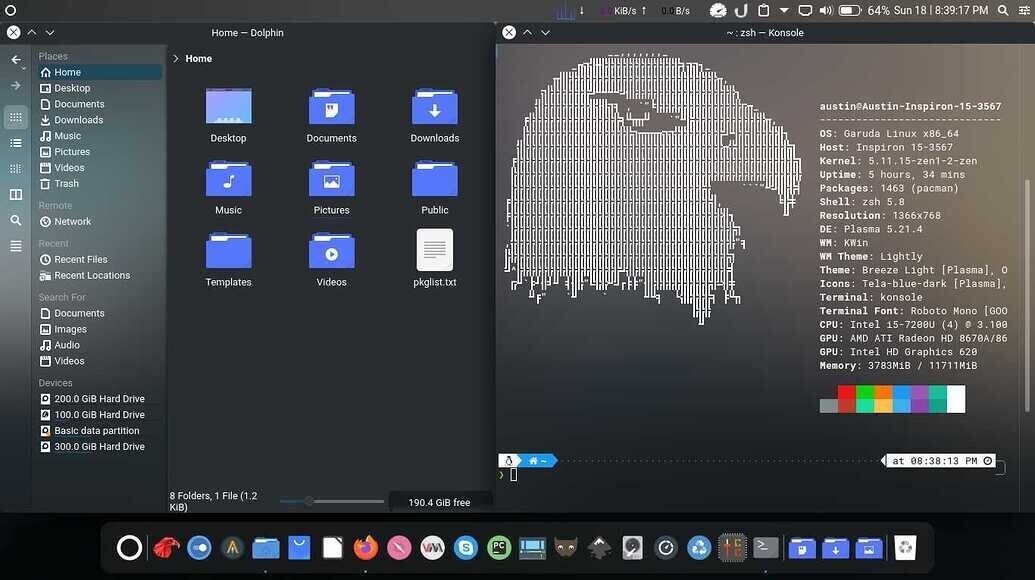Select the pkglist.txt file
Viewport: 1035px width, 580px height.
click(x=434, y=250)
